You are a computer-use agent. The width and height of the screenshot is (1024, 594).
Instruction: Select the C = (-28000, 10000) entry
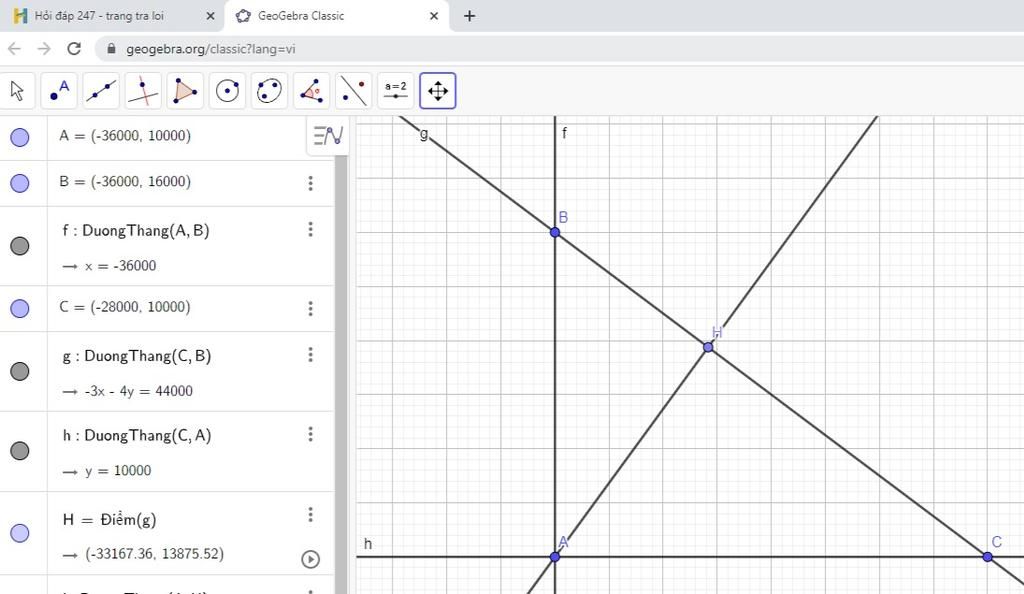tap(125, 307)
